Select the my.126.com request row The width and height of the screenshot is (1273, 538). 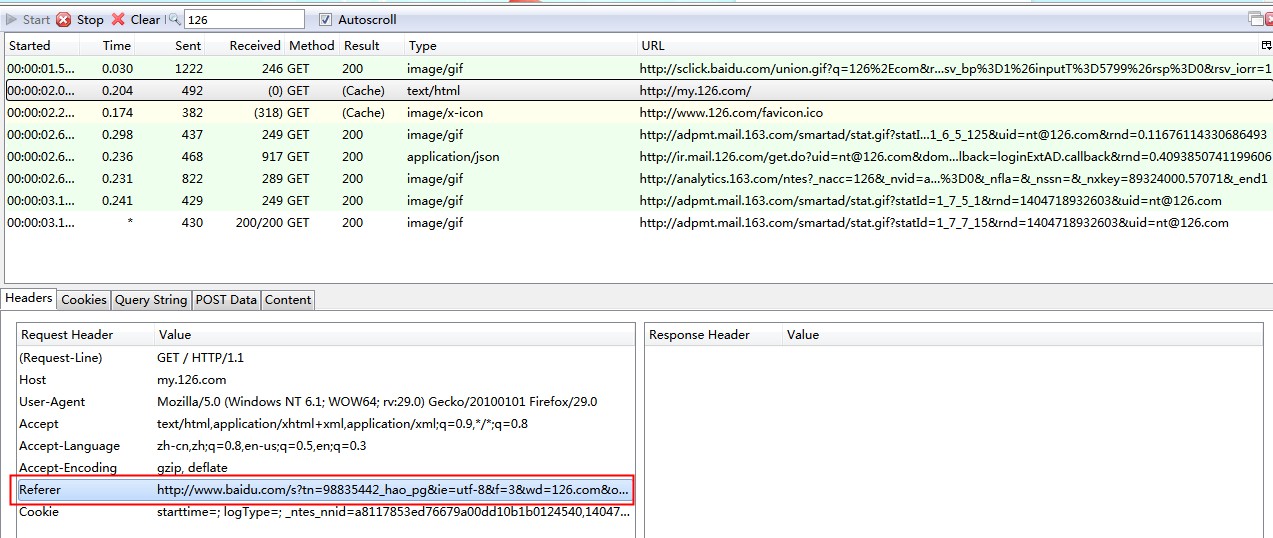[x=400, y=91]
